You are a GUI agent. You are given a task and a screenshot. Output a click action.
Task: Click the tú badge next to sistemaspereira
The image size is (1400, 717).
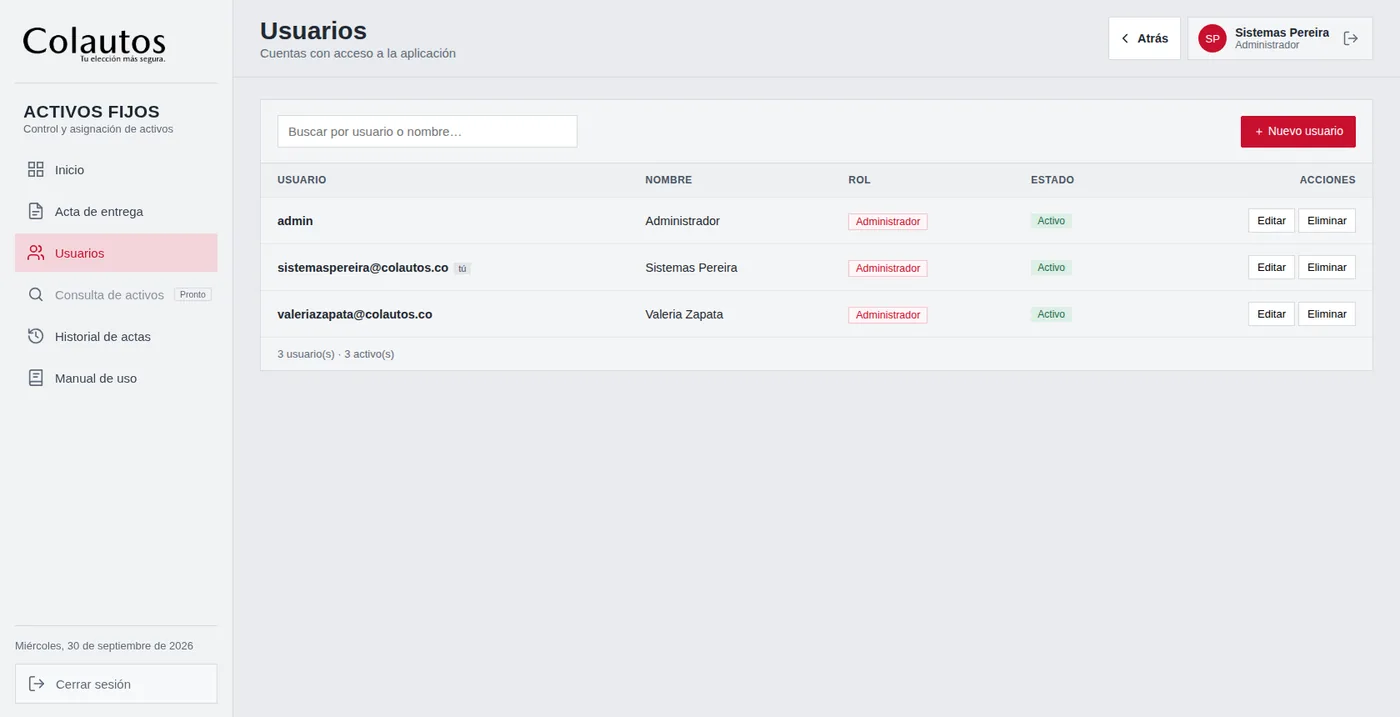[462, 268]
